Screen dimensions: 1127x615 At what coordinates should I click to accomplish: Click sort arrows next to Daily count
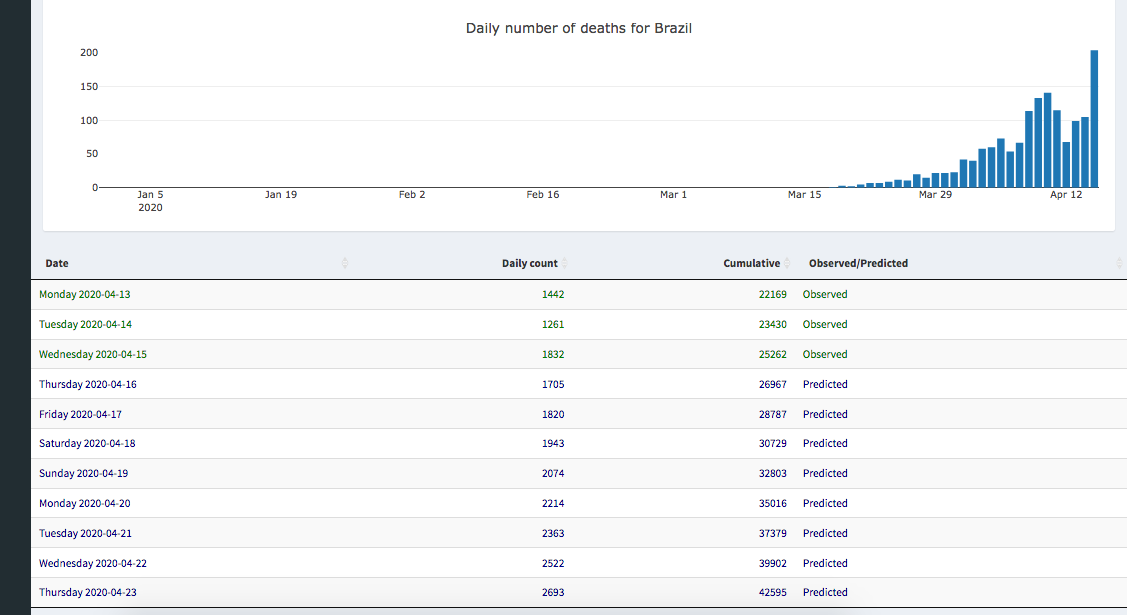564,263
